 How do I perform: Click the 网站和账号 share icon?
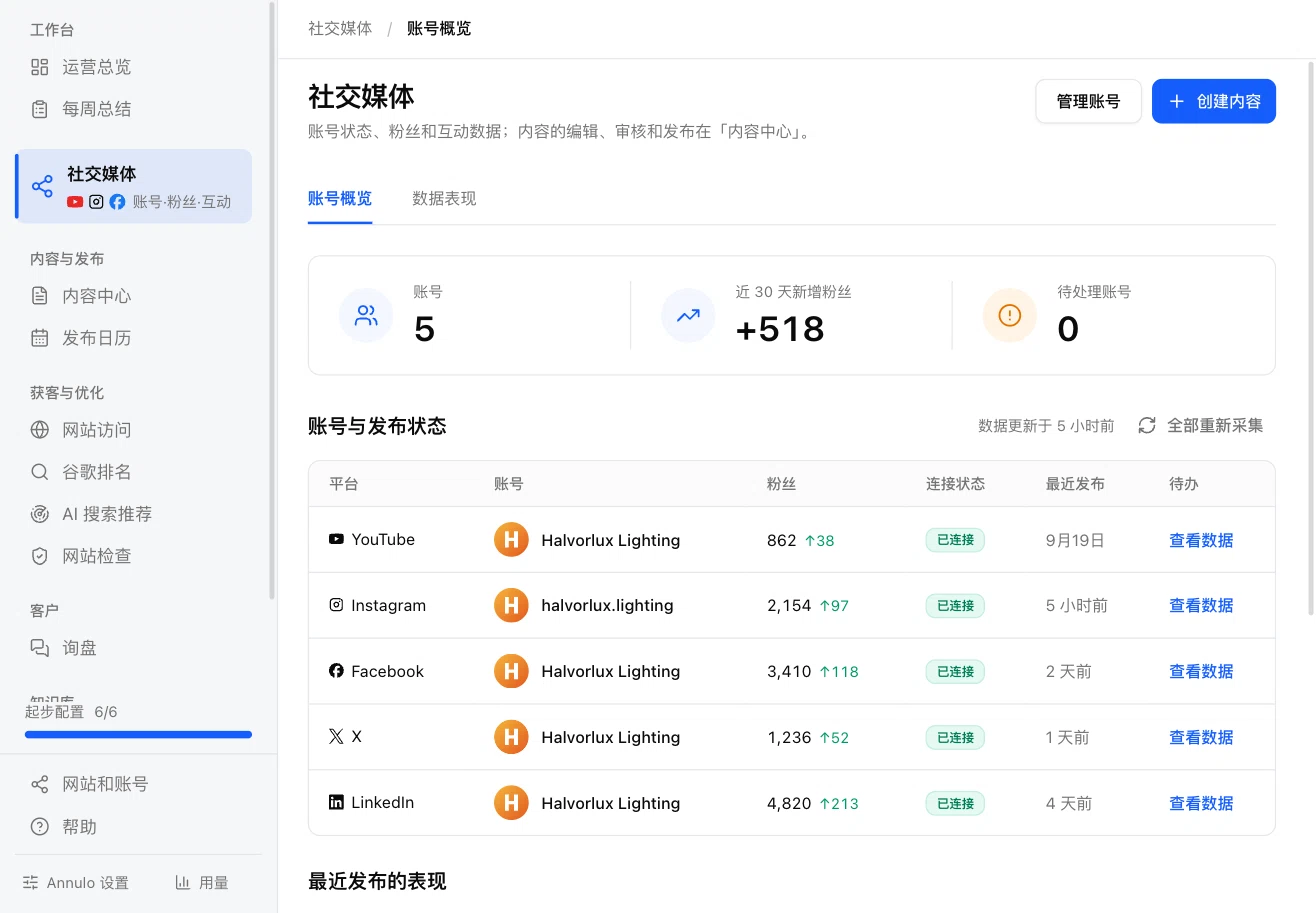pyautogui.click(x=40, y=784)
